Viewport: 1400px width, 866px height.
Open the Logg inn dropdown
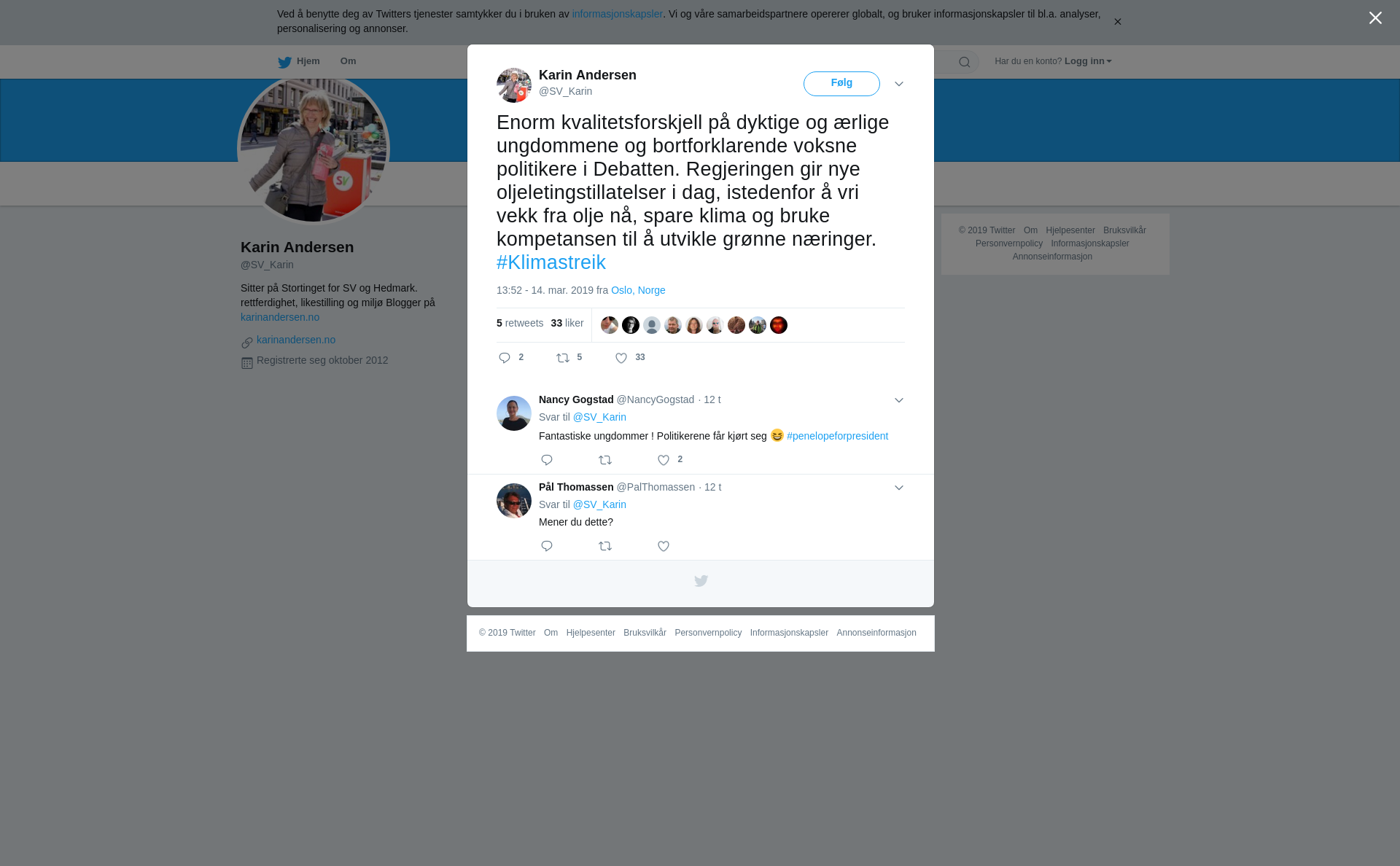[1088, 61]
